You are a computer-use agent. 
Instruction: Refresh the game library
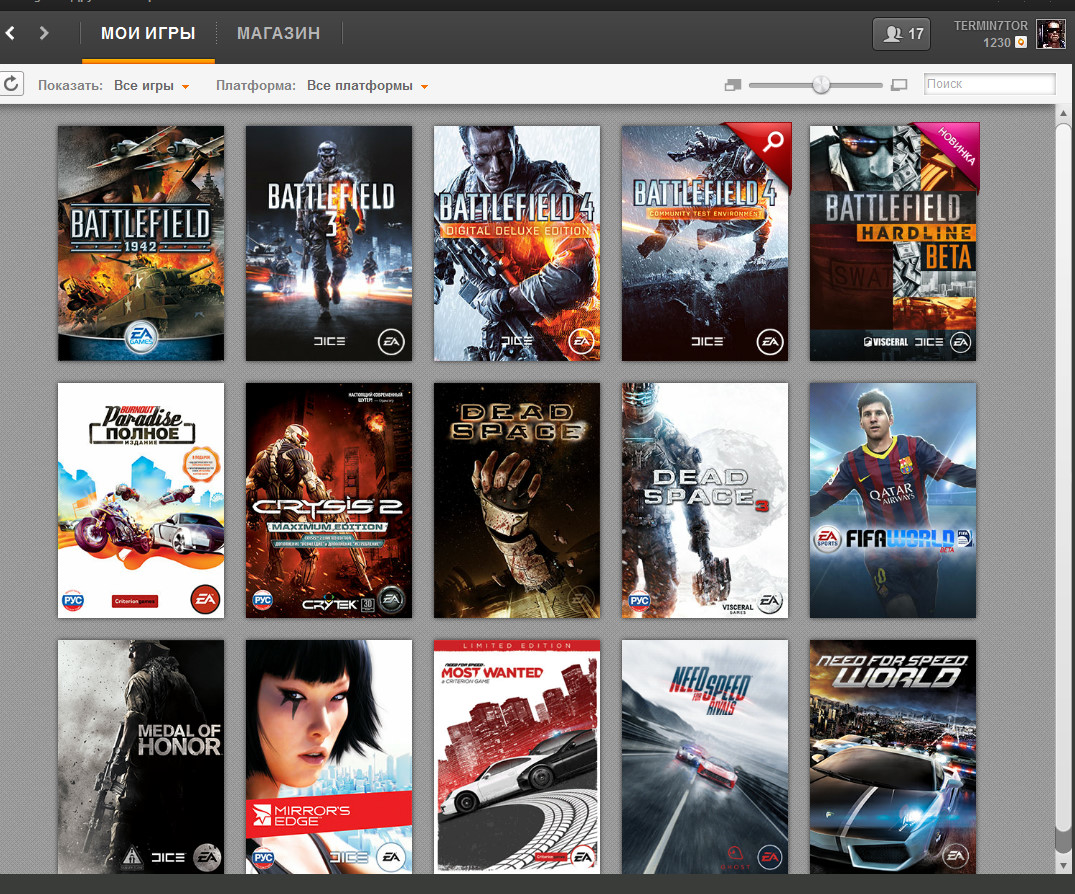pos(11,84)
